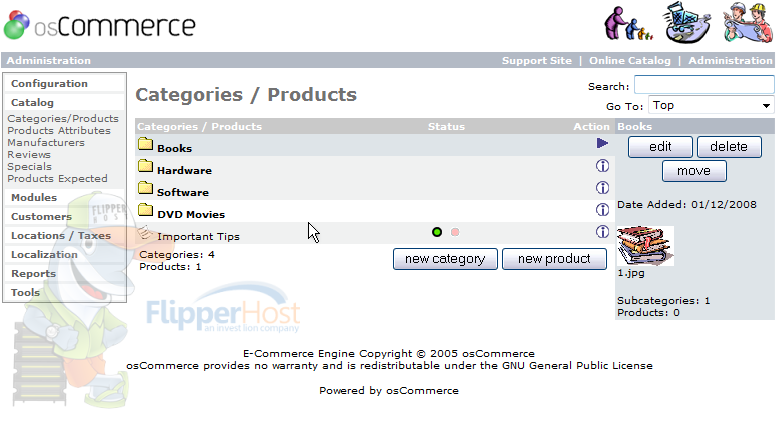Viewport: 776px width, 422px height.
Task: Open the DVD Movies category name link
Action: [191, 215]
